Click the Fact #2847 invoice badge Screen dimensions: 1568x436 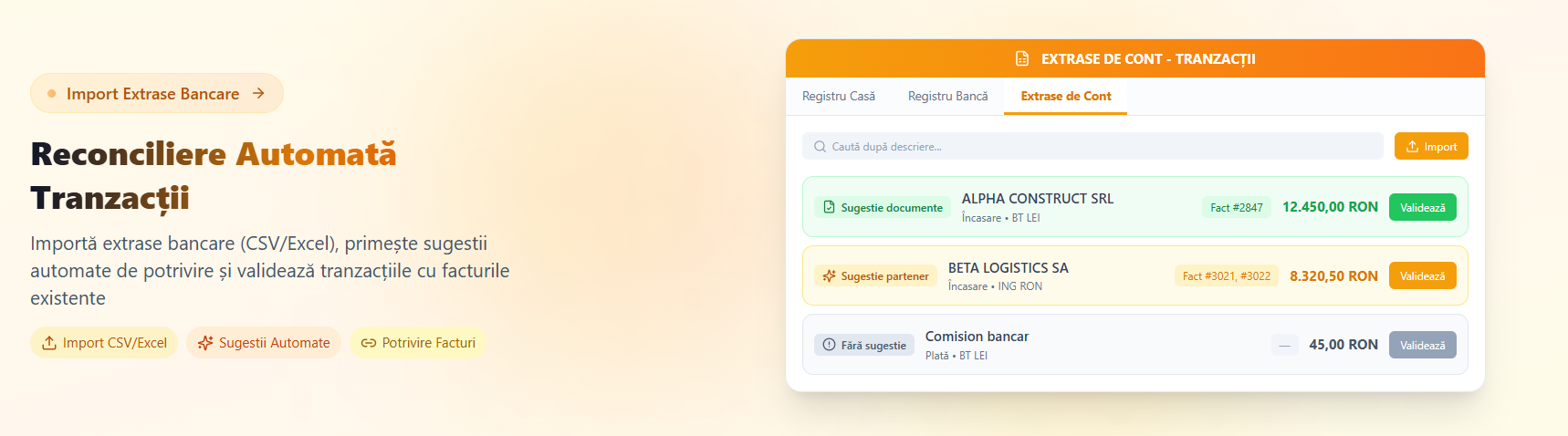(1236, 208)
